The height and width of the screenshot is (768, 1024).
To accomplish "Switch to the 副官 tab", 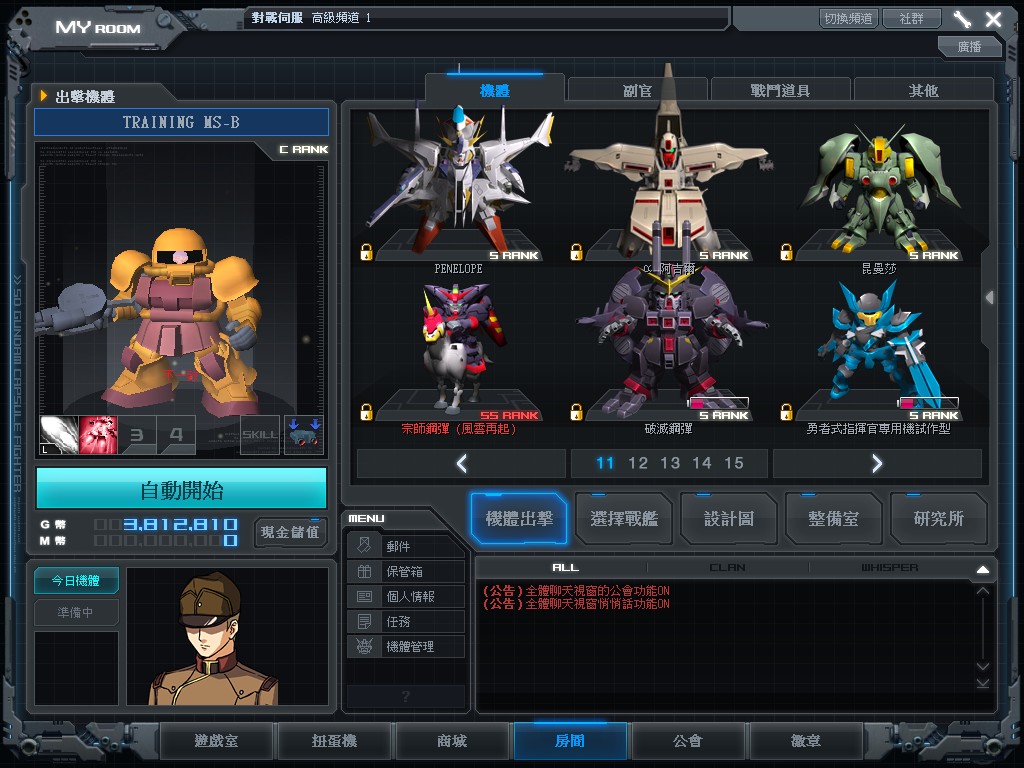I will point(637,91).
